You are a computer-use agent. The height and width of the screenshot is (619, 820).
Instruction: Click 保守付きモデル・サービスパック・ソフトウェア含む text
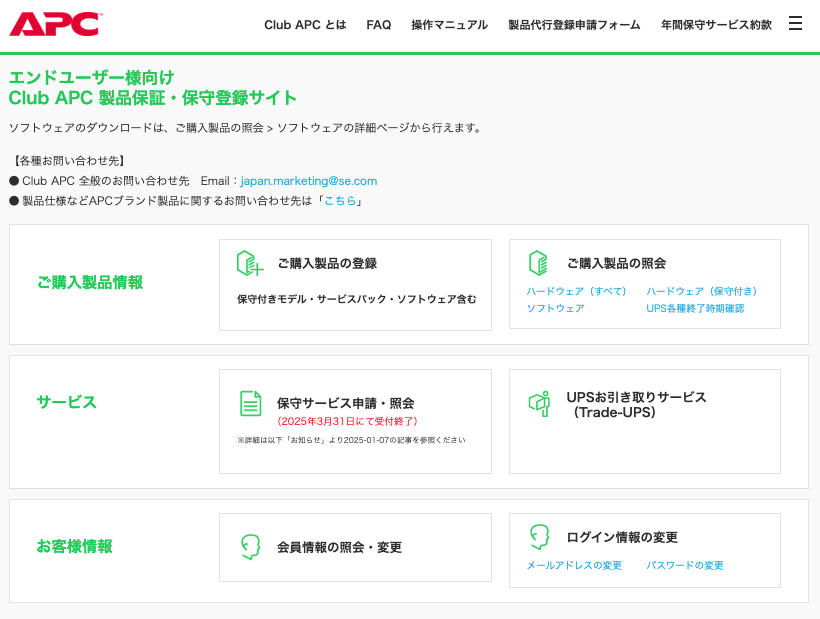click(x=357, y=299)
